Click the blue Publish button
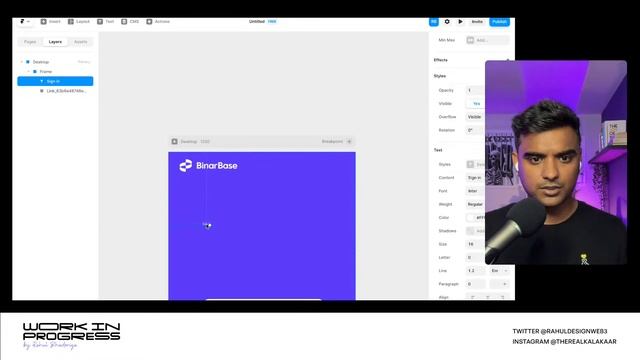Image resolution: width=640 pixels, height=360 pixels. pos(499,22)
